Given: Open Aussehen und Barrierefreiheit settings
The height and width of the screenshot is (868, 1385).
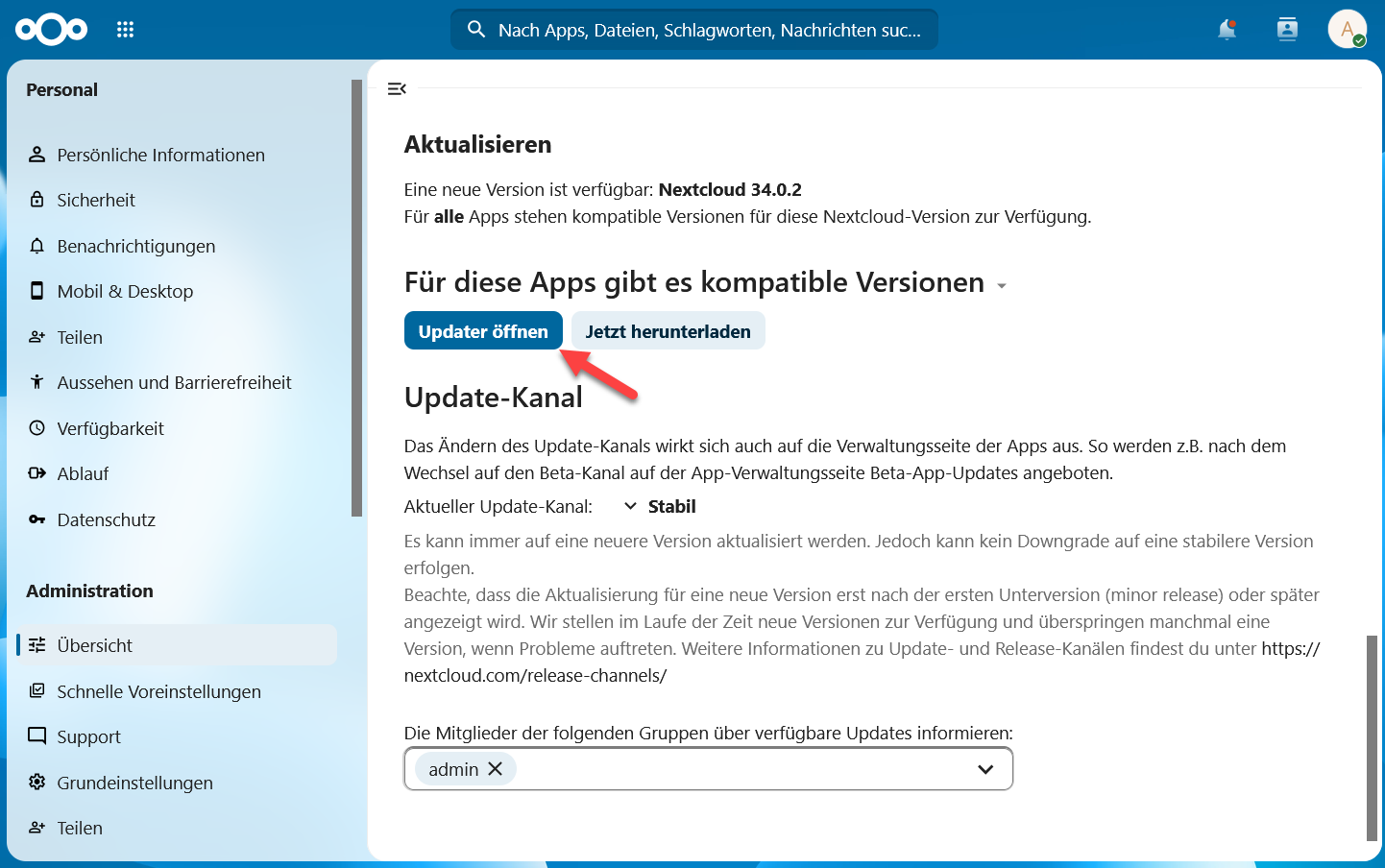Looking at the screenshot, I should tap(176, 382).
